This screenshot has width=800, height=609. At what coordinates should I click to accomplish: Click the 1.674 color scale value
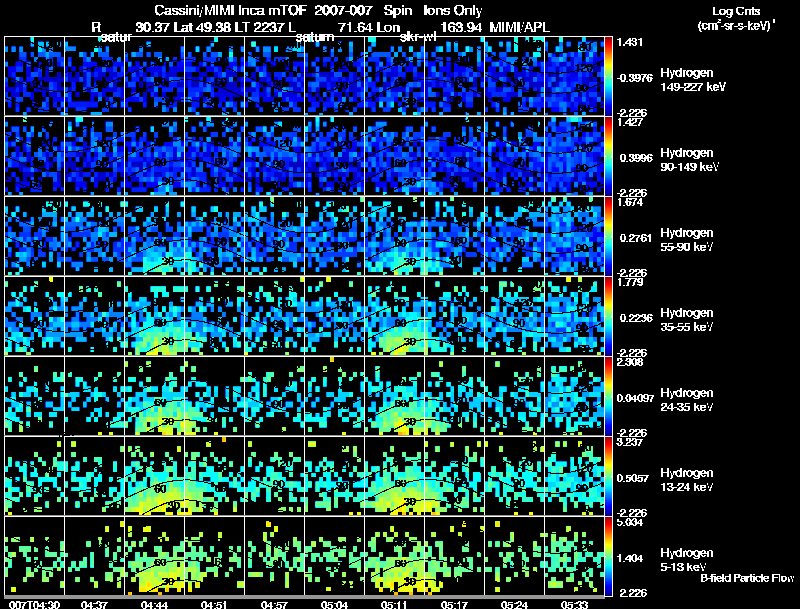630,202
